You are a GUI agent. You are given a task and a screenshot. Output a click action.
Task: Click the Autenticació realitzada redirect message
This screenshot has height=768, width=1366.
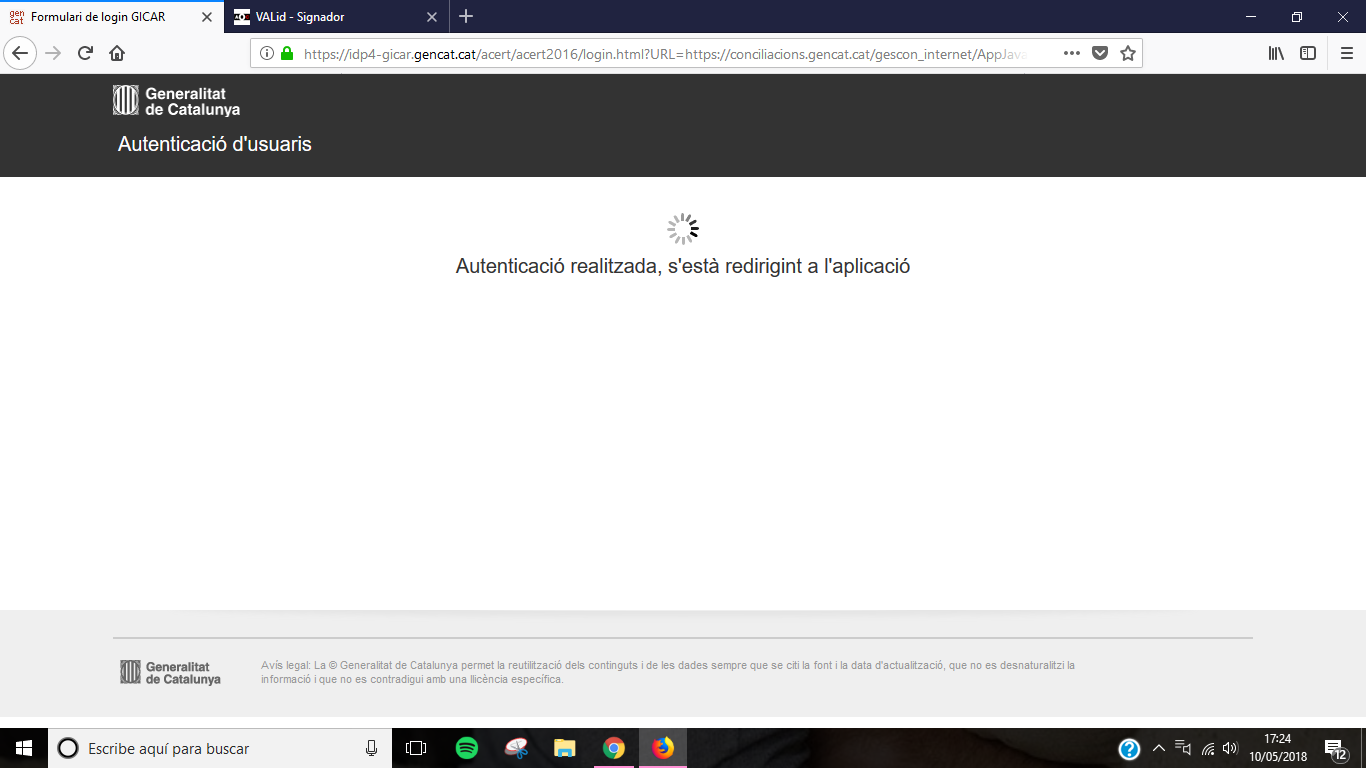[x=683, y=266]
